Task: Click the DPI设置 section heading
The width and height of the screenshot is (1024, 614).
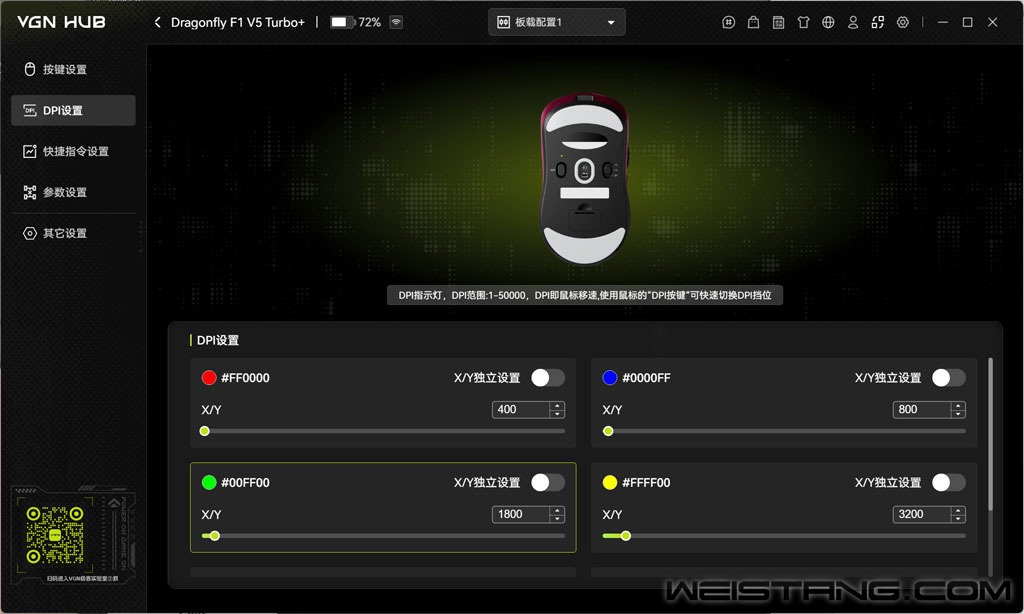Action: tap(217, 340)
